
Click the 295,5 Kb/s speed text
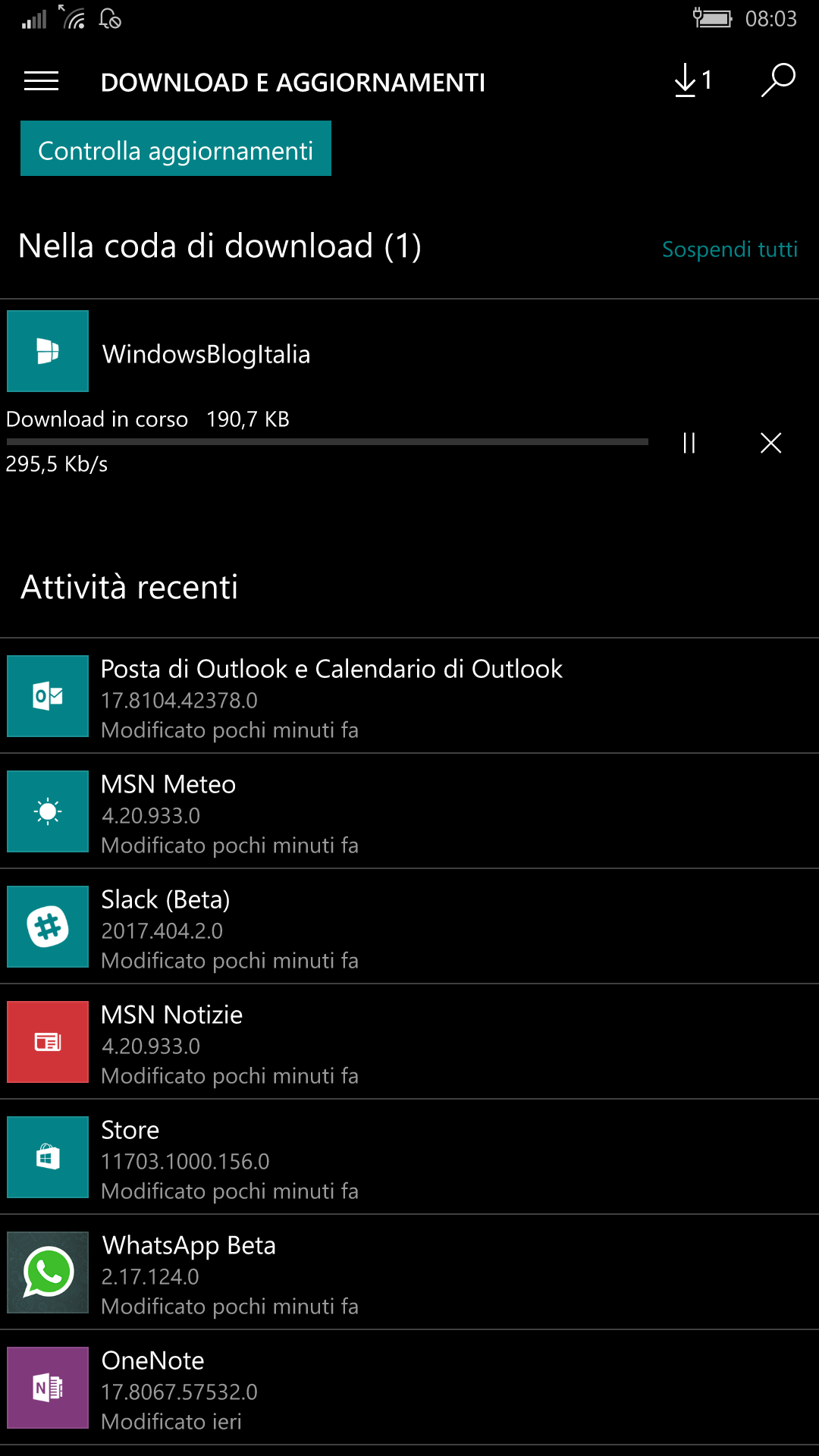(x=57, y=464)
